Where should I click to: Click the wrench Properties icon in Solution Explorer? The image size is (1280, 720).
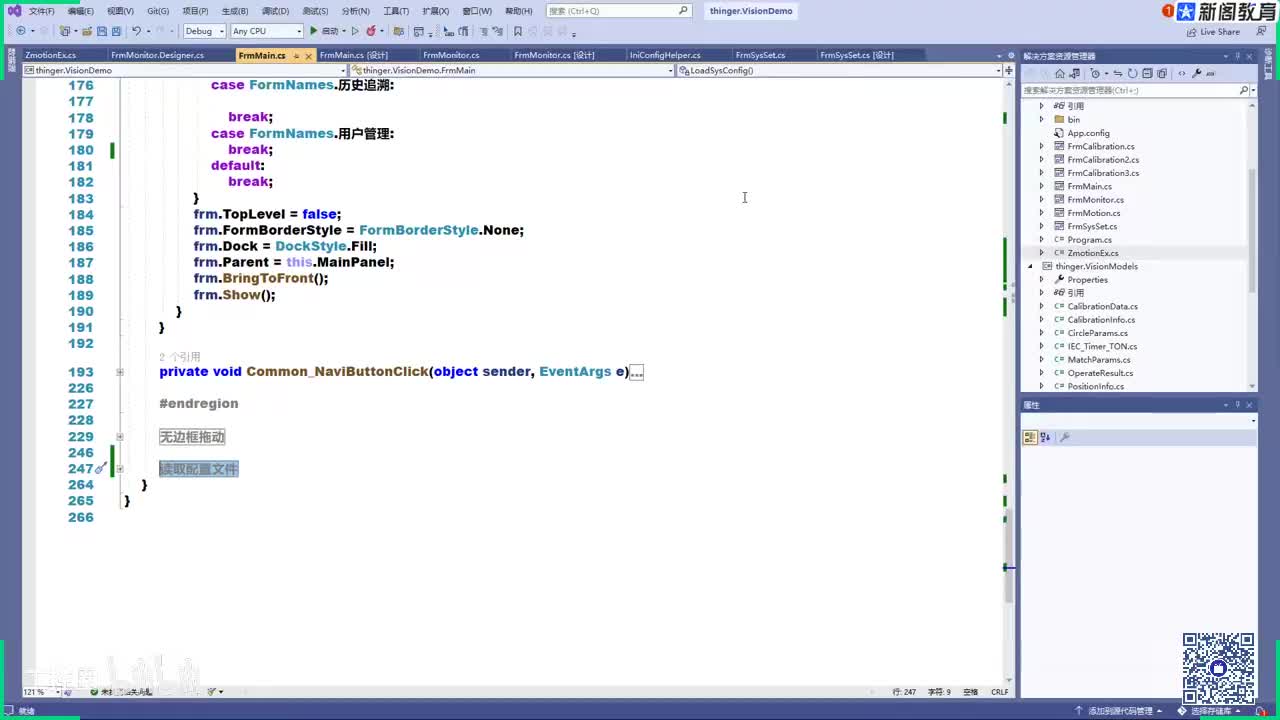click(x=1197, y=73)
